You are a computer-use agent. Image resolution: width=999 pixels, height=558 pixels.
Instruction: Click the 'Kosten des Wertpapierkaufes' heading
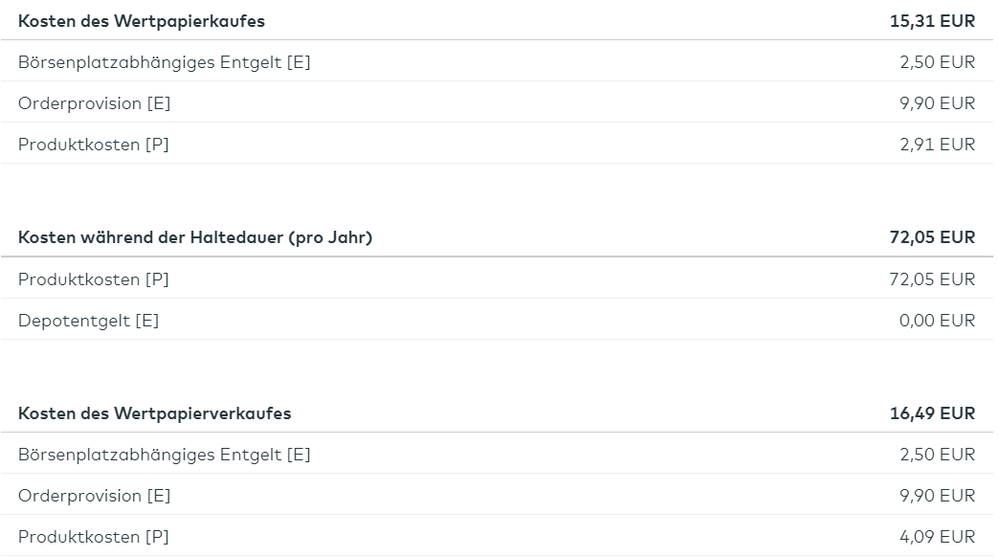[x=141, y=21]
